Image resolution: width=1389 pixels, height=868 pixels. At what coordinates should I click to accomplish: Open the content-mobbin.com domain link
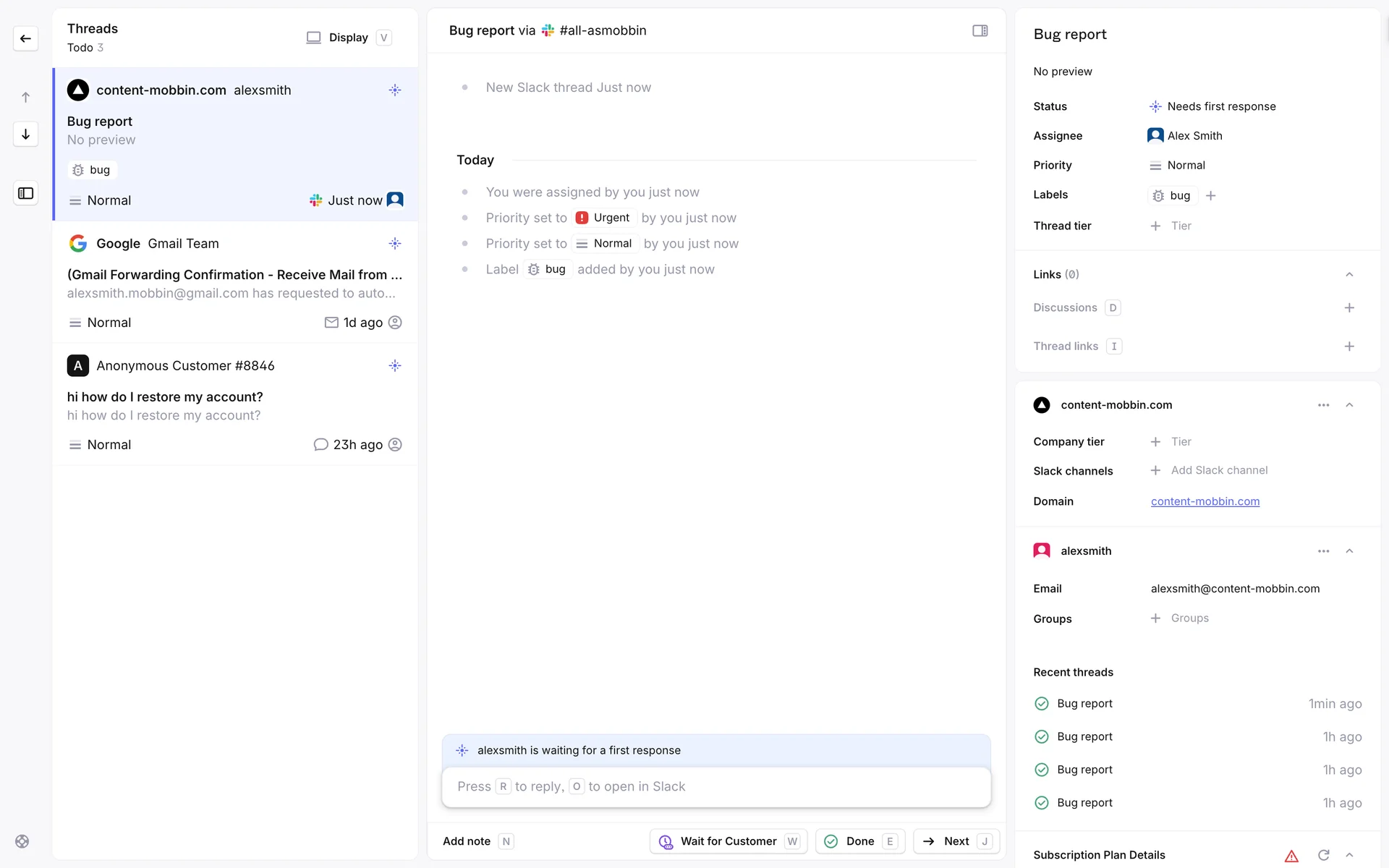click(1205, 501)
